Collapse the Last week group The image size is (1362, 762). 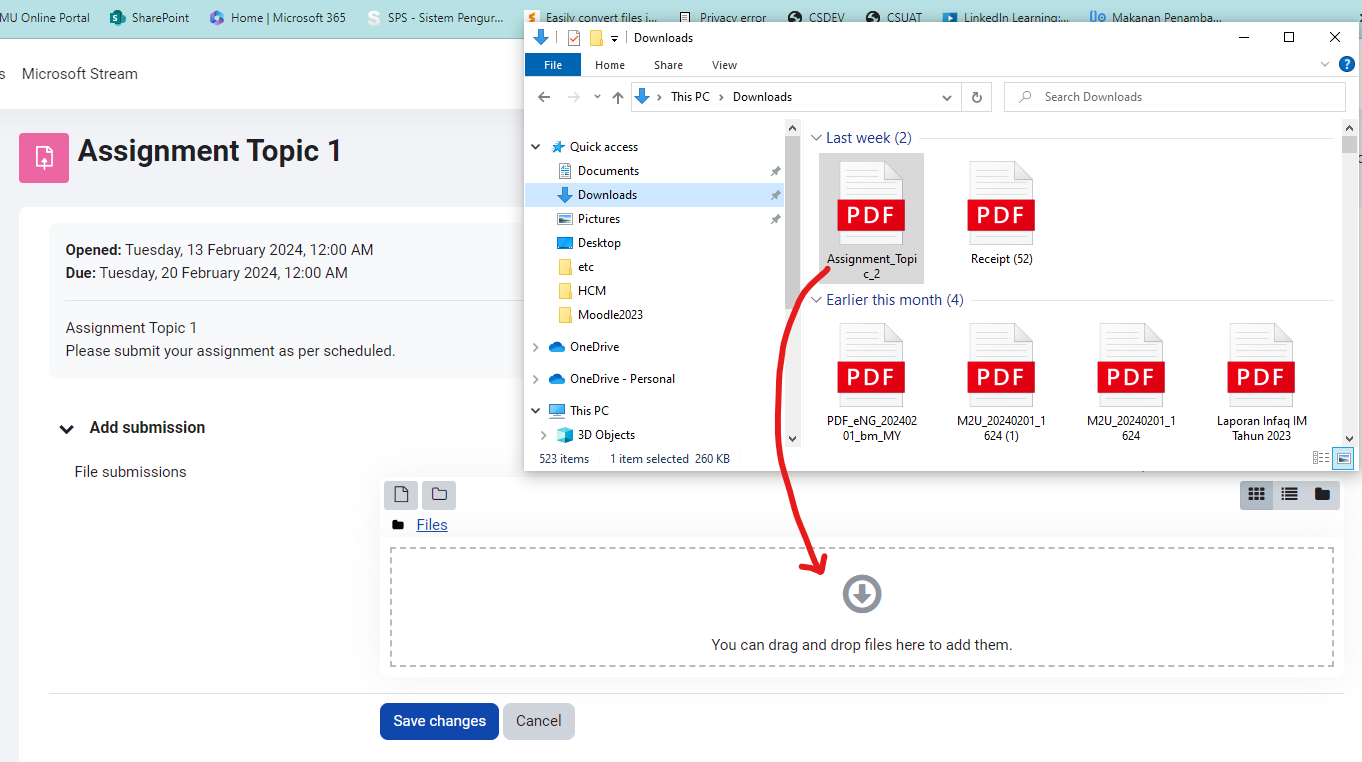[x=816, y=138]
